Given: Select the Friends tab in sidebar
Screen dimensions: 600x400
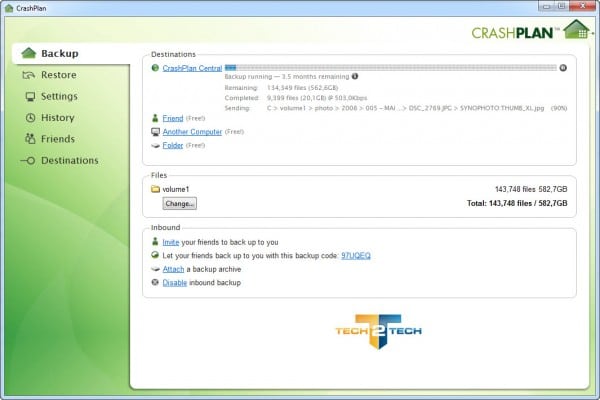Looking at the screenshot, I should [57, 139].
